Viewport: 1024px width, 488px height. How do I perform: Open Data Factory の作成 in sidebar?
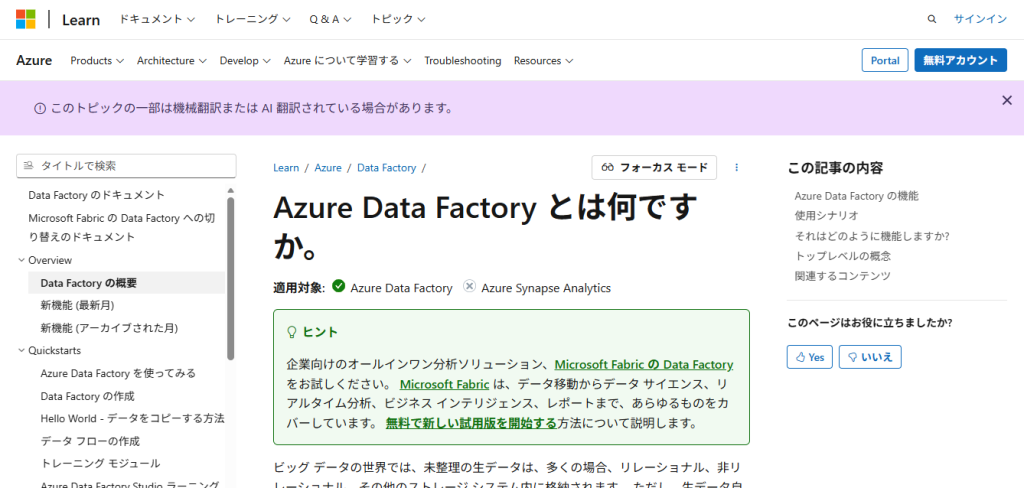click(88, 396)
